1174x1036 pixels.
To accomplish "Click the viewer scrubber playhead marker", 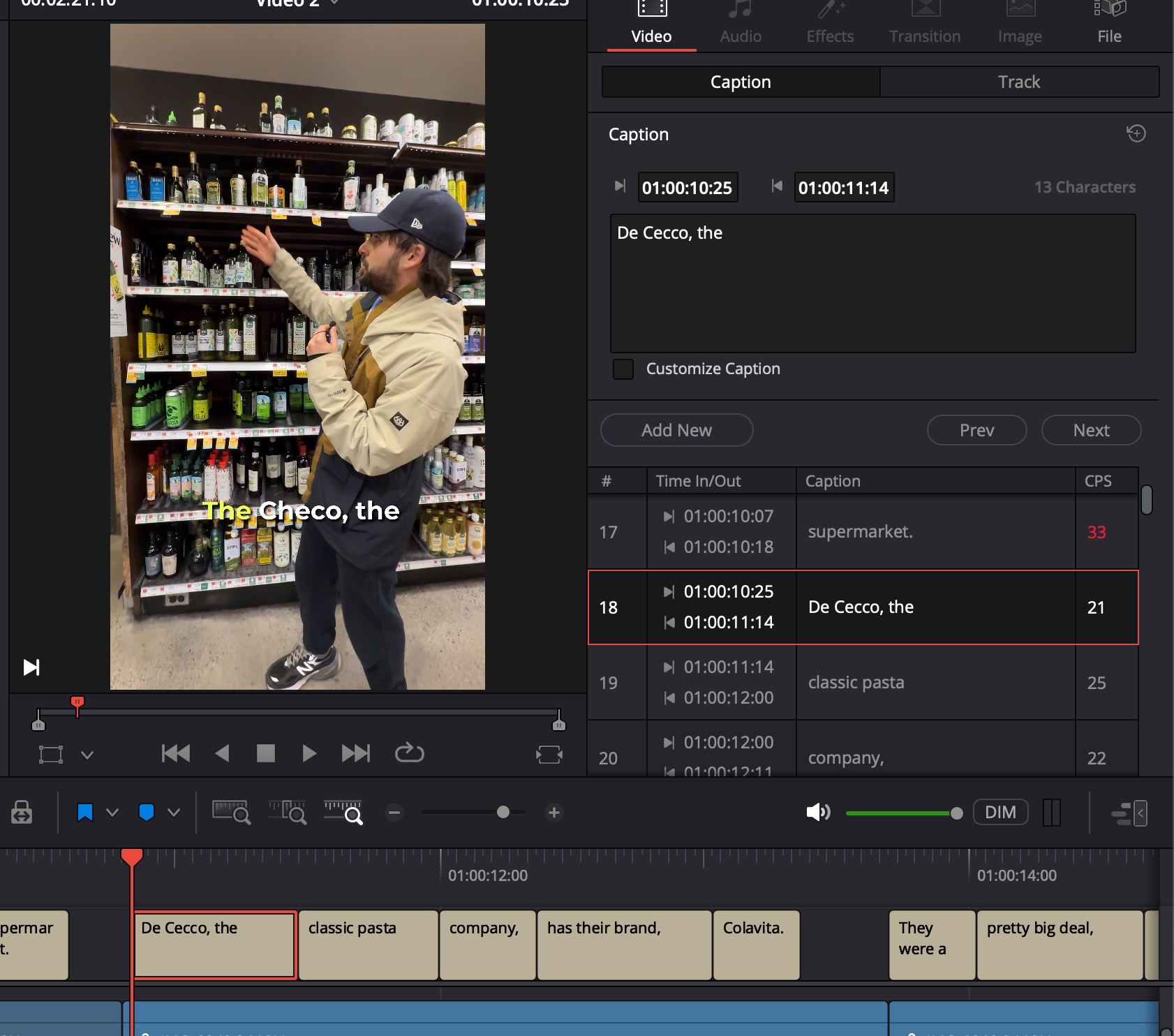I will [77, 705].
